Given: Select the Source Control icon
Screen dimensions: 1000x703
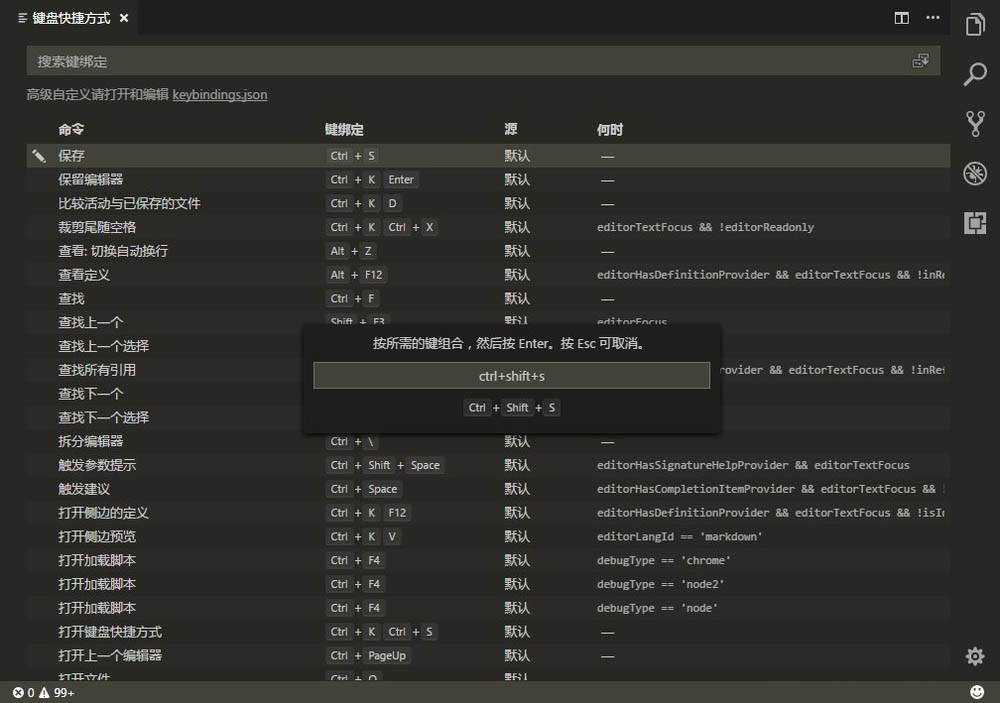Looking at the screenshot, I should point(975,122).
